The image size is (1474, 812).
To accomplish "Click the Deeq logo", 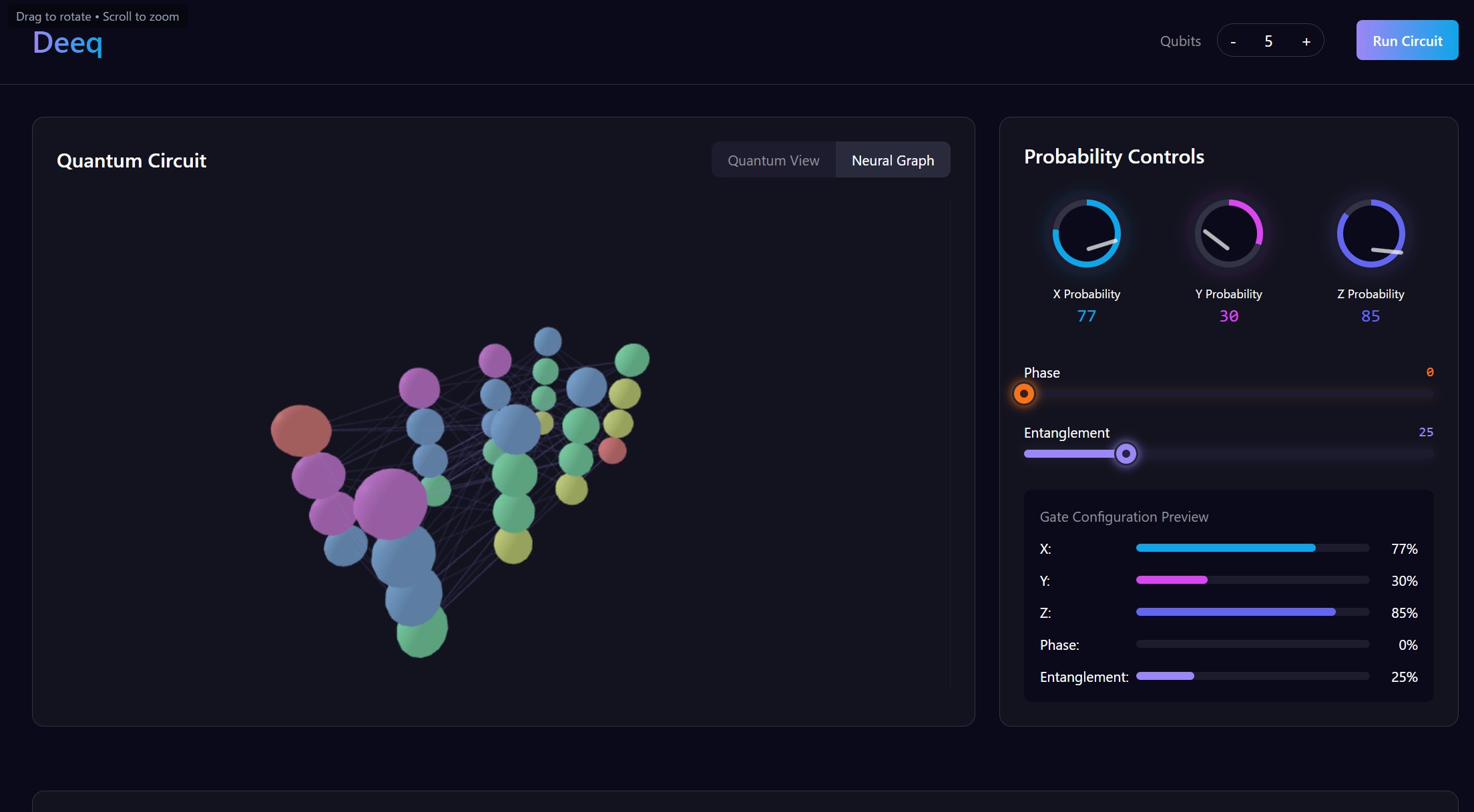I will tap(67, 43).
